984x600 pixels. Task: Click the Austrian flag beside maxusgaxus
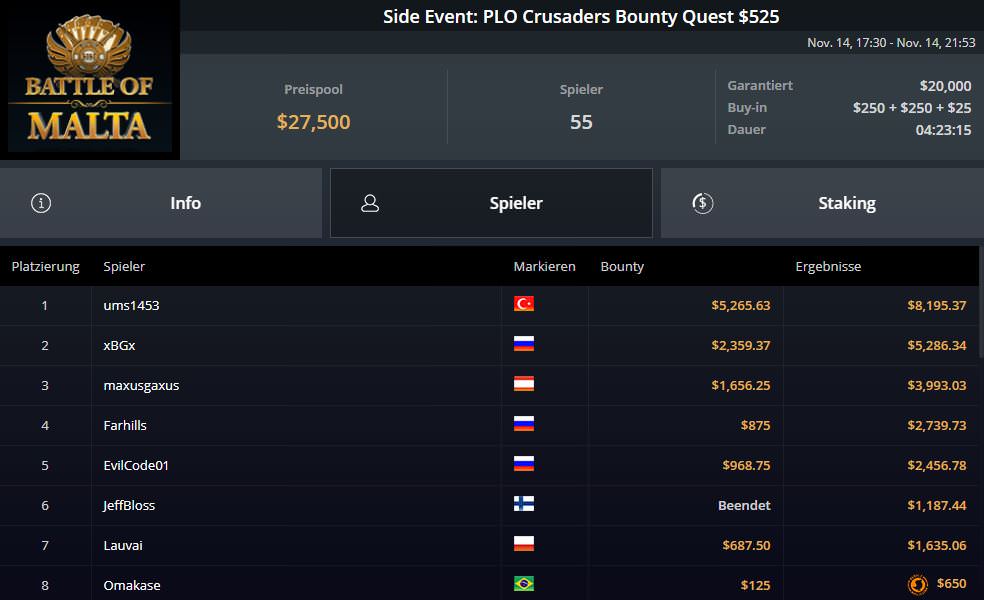click(x=524, y=384)
